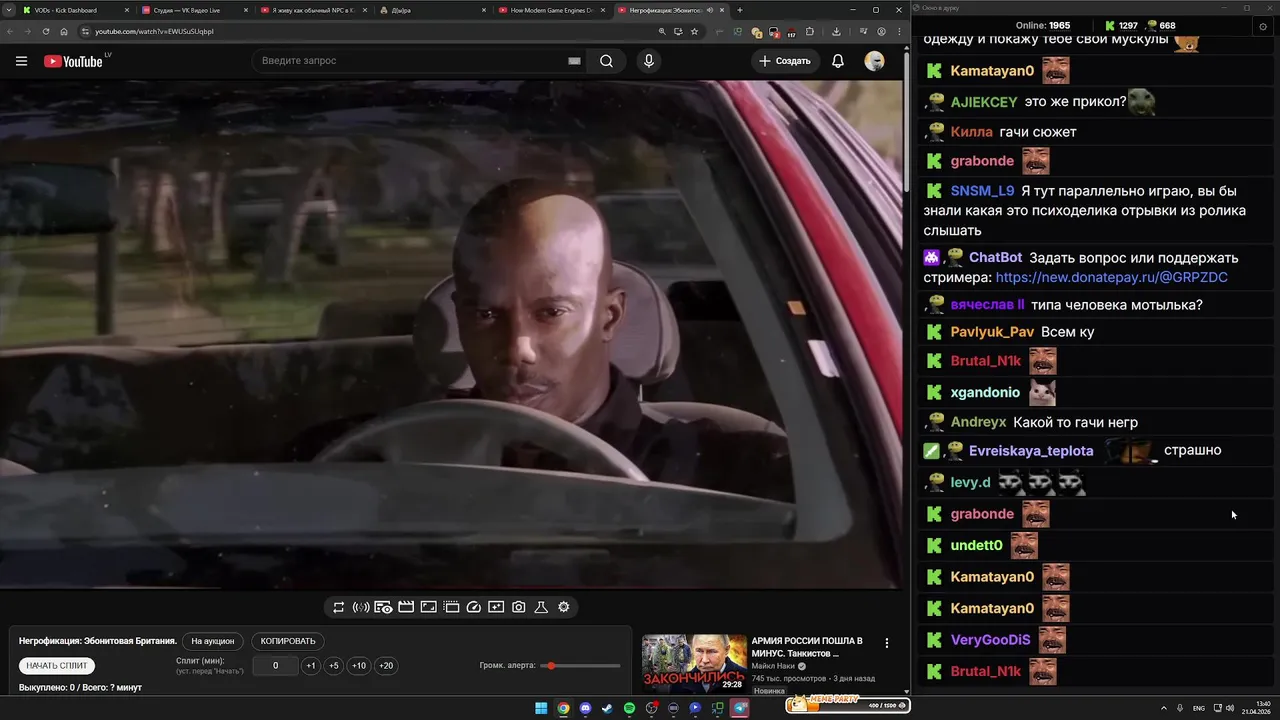Open YouTube notifications bell
This screenshot has width=1280, height=720.
[x=838, y=61]
